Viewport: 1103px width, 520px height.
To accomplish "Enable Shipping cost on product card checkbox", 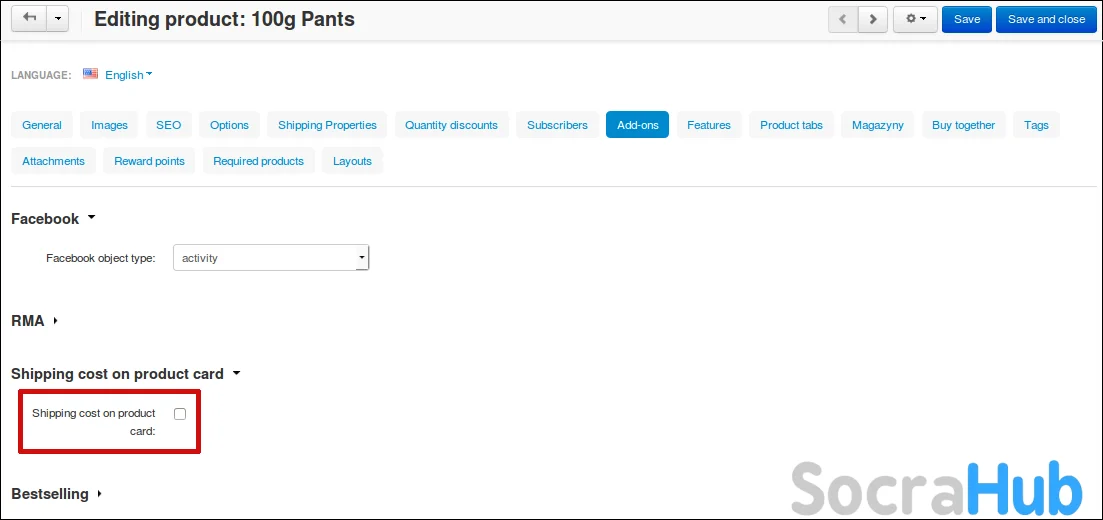I will click(180, 414).
